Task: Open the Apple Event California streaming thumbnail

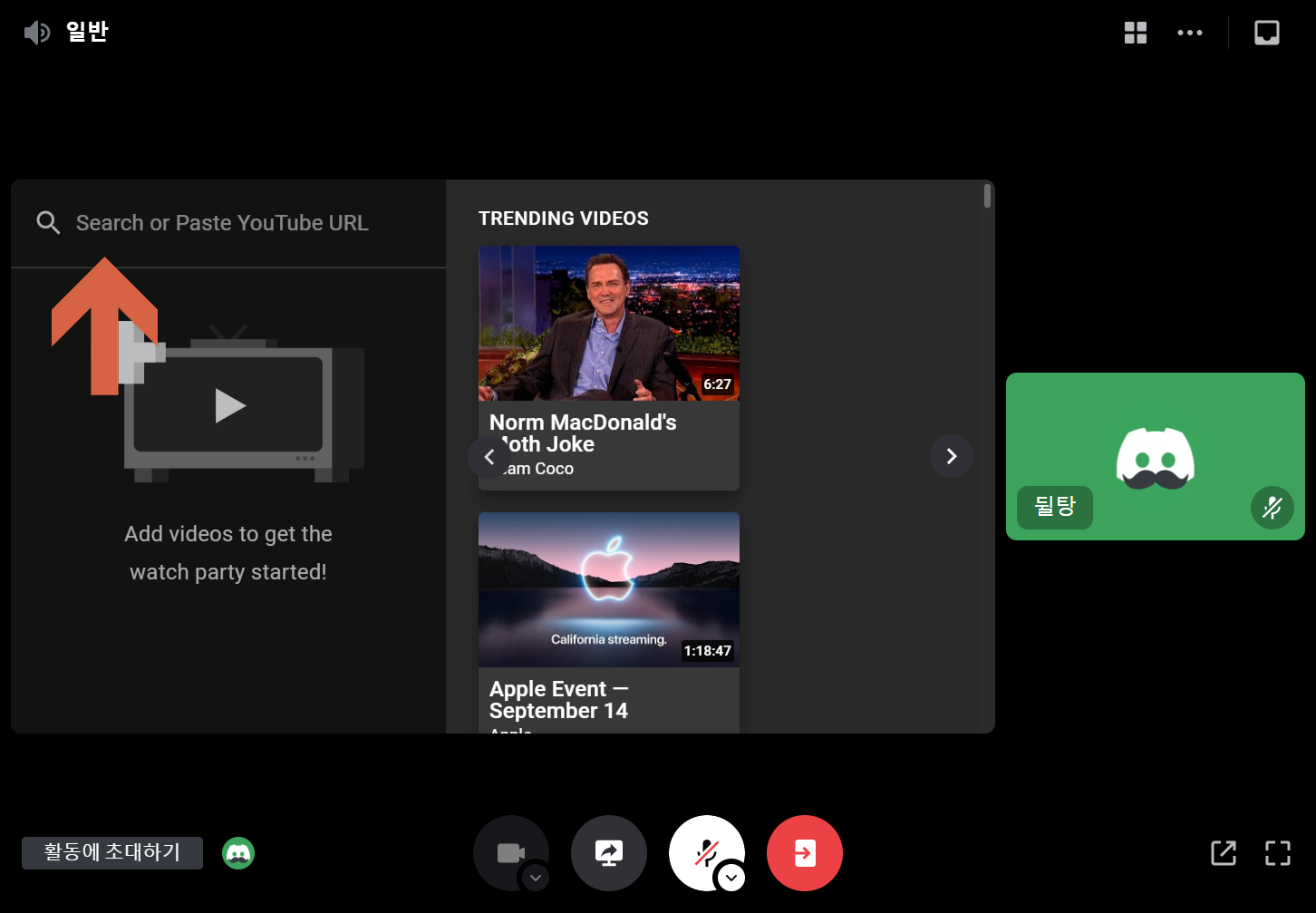Action: pyautogui.click(x=609, y=590)
